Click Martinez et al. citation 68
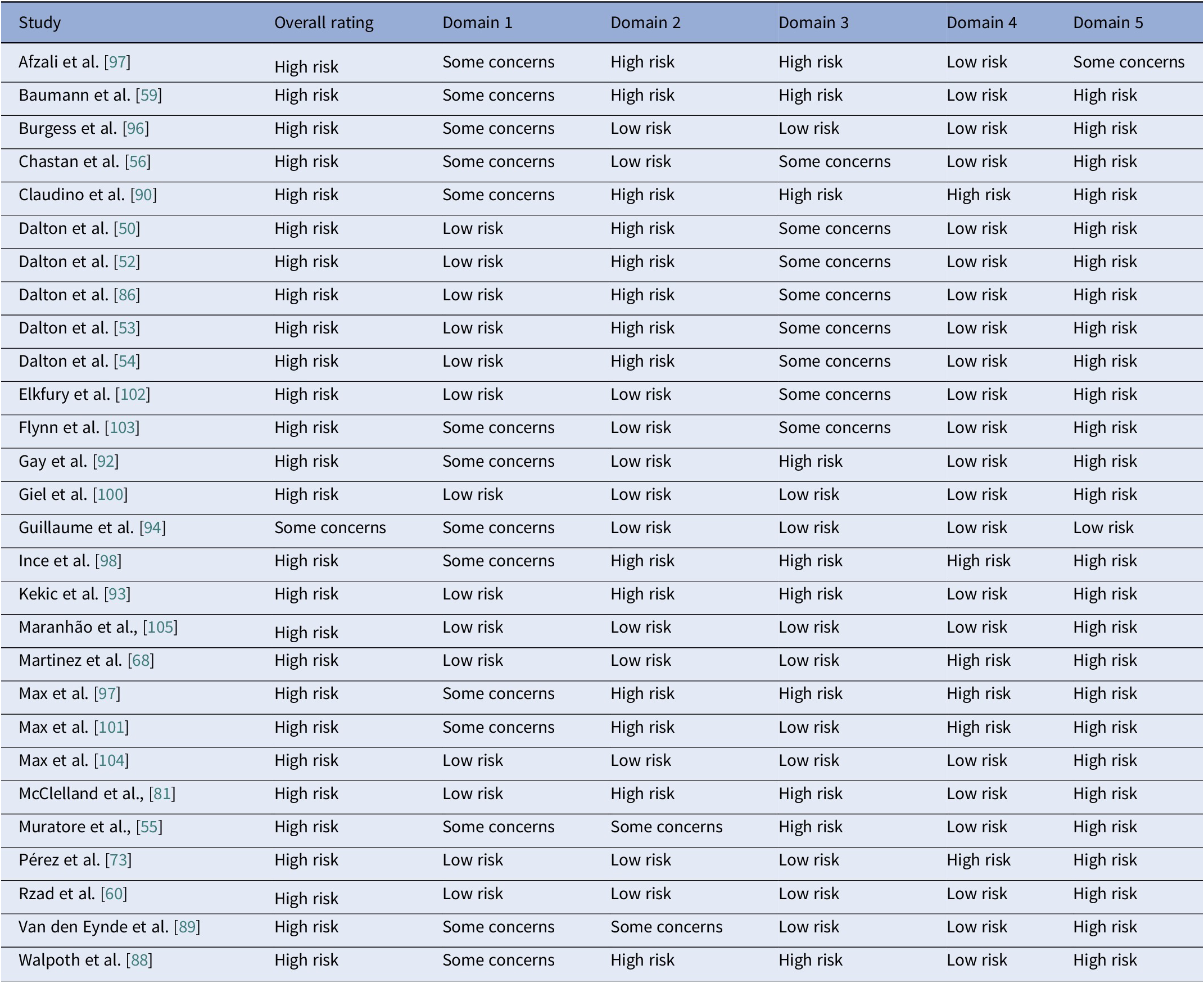The image size is (1204, 983). (141, 661)
